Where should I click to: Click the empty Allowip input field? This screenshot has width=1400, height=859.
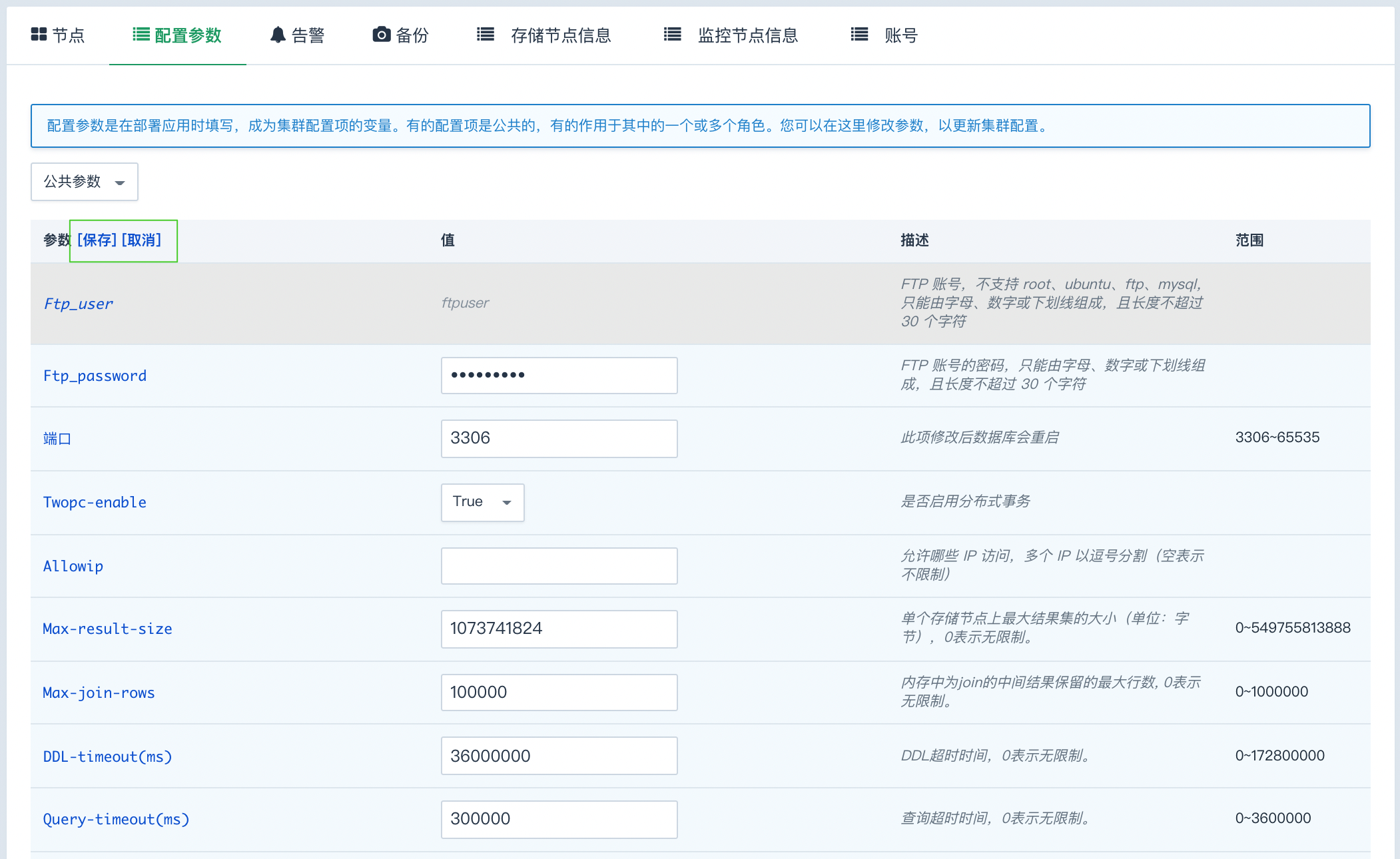559,566
